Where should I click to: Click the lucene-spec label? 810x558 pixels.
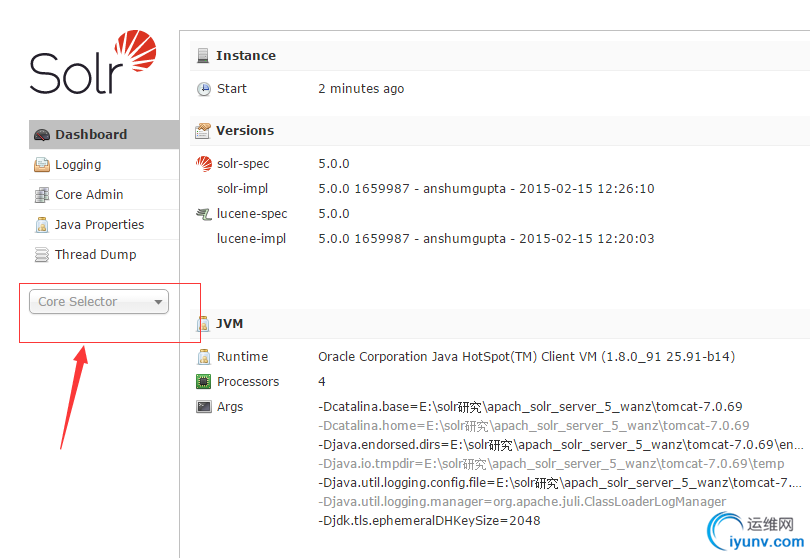(x=252, y=213)
